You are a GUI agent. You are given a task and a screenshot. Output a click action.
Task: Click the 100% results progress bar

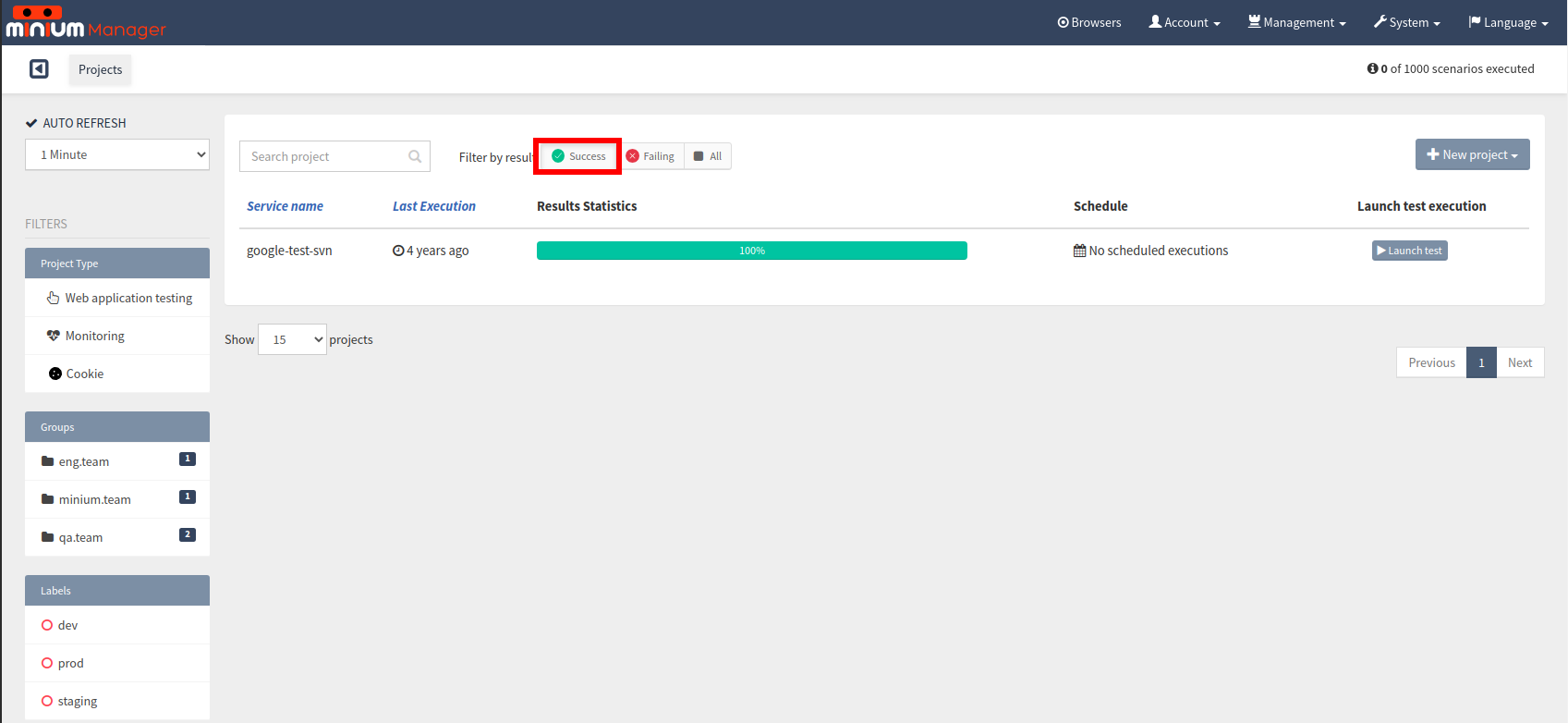coord(752,251)
